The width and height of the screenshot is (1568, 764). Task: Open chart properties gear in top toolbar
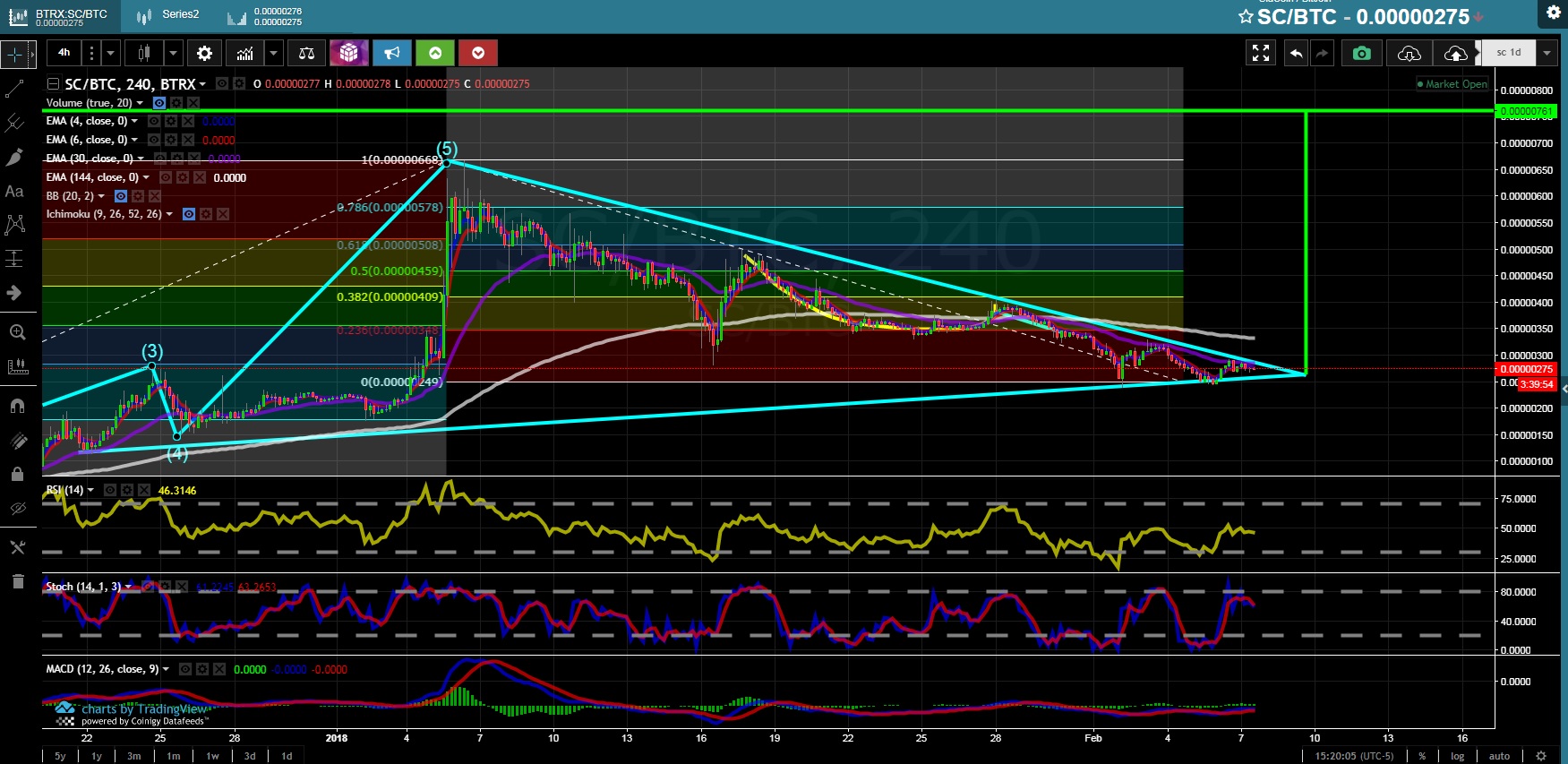pyautogui.click(x=204, y=53)
